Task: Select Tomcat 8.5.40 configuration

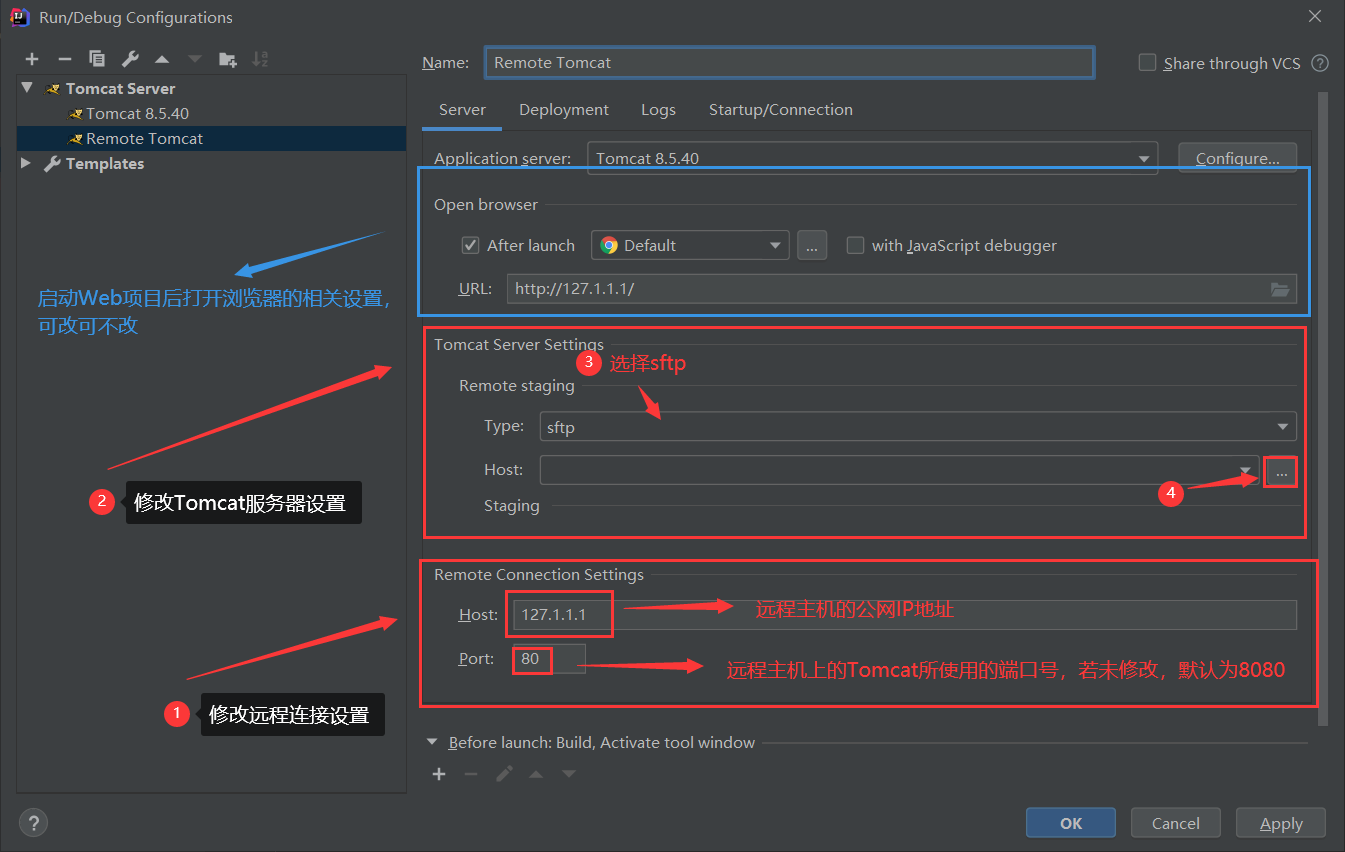Action: [x=137, y=113]
